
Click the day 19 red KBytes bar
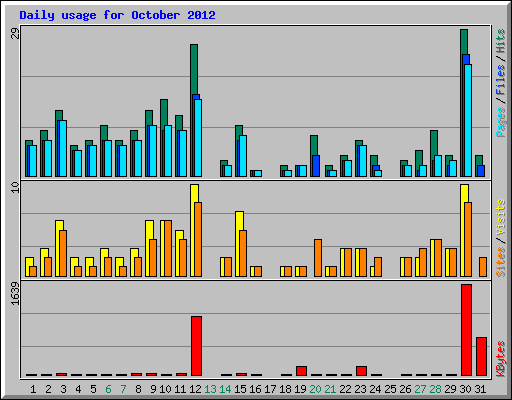(x=301, y=371)
